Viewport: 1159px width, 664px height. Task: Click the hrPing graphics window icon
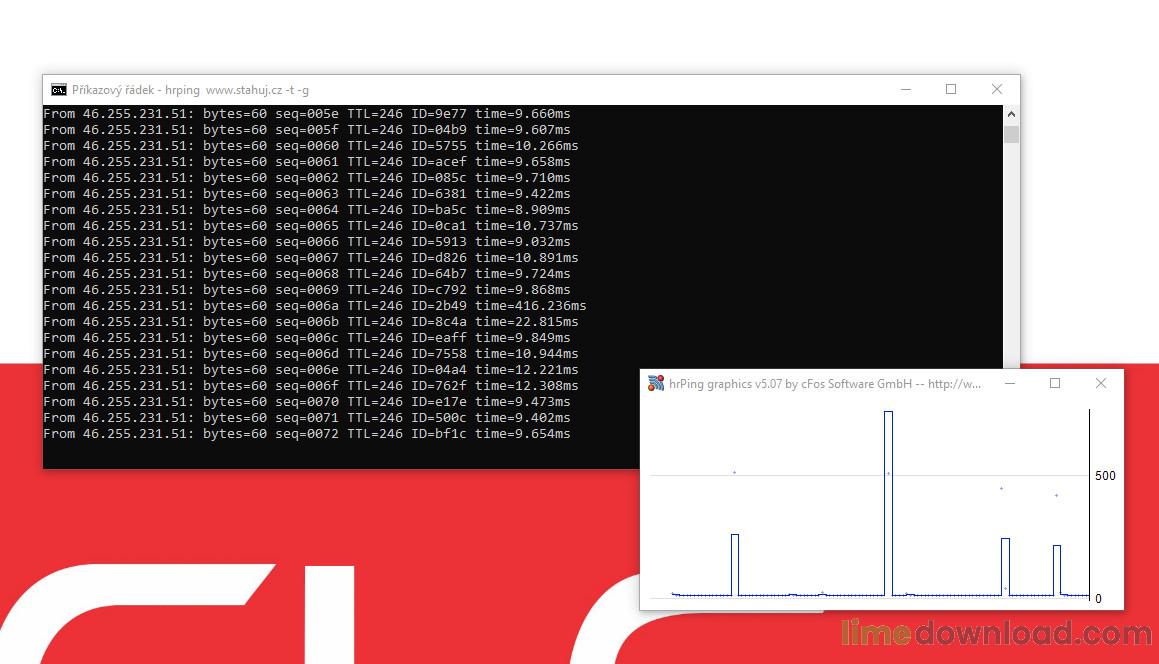tap(656, 383)
